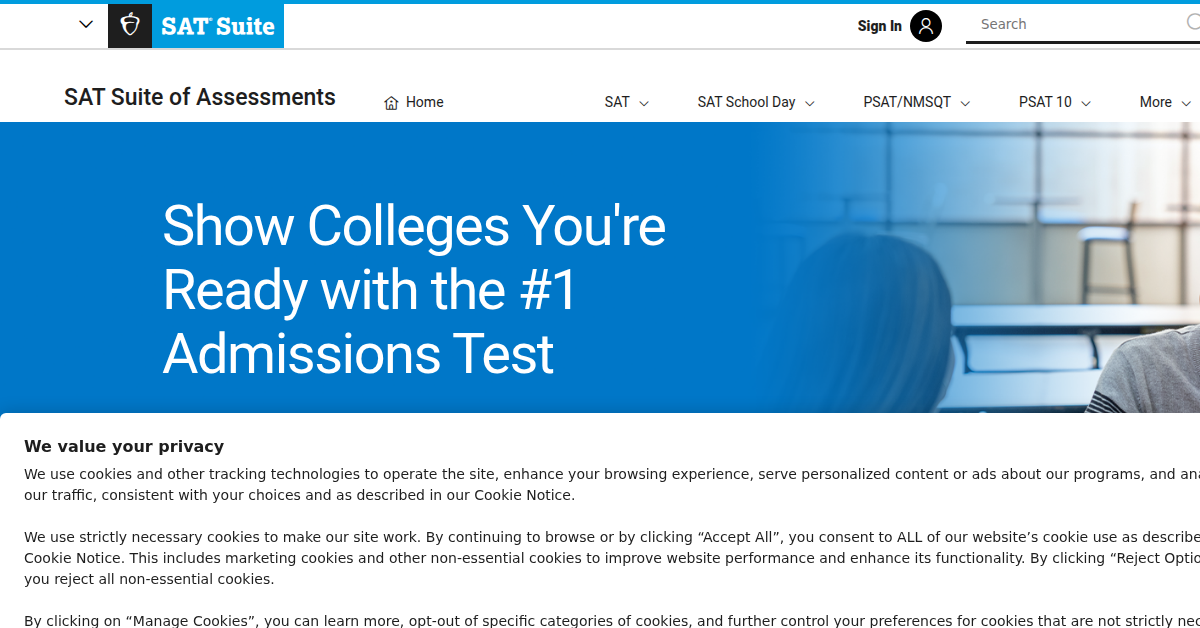Expand the chevron left of the acorn logo

(86, 25)
